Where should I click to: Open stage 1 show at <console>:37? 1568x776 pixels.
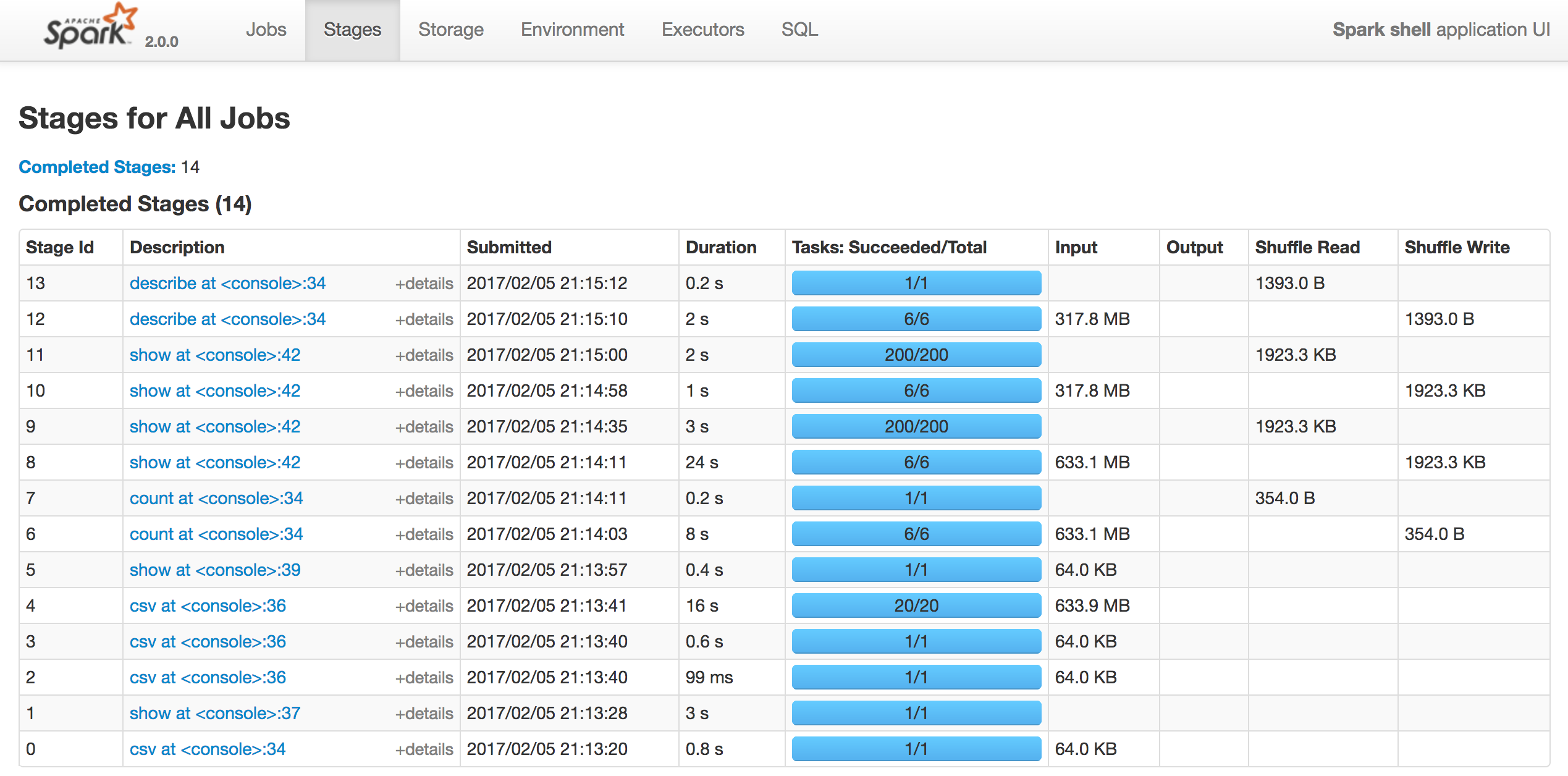[x=215, y=713]
